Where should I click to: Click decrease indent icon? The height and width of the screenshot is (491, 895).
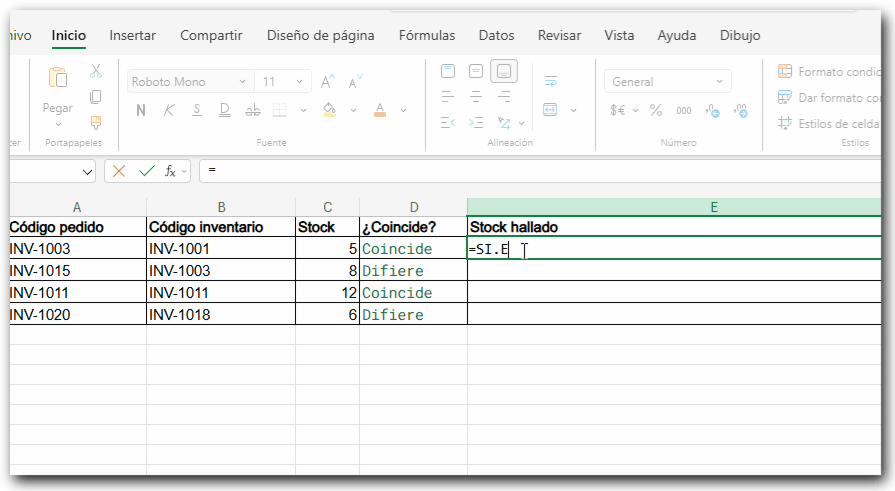pyautogui.click(x=448, y=122)
